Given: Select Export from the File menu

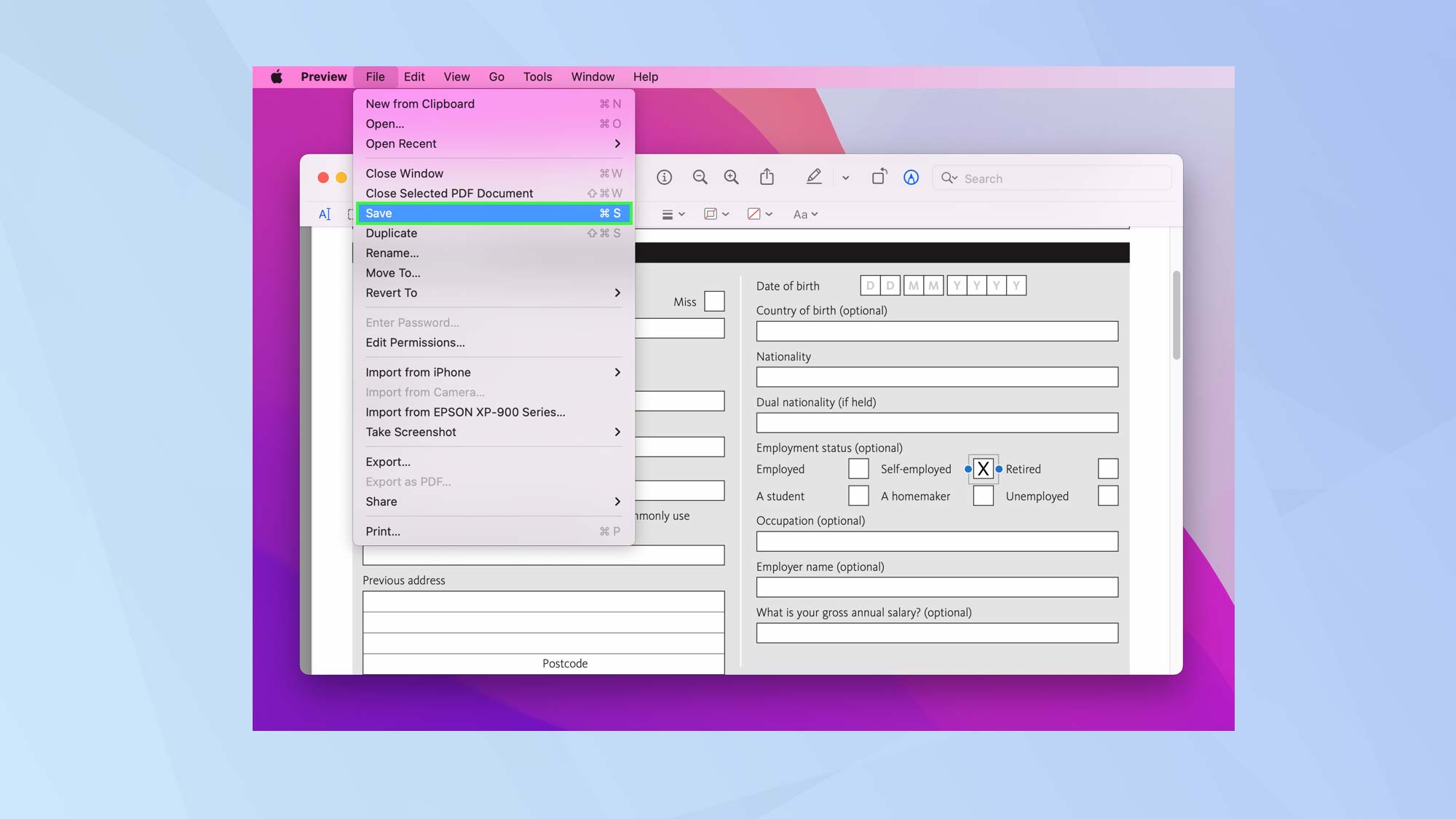Looking at the screenshot, I should 387,462.
